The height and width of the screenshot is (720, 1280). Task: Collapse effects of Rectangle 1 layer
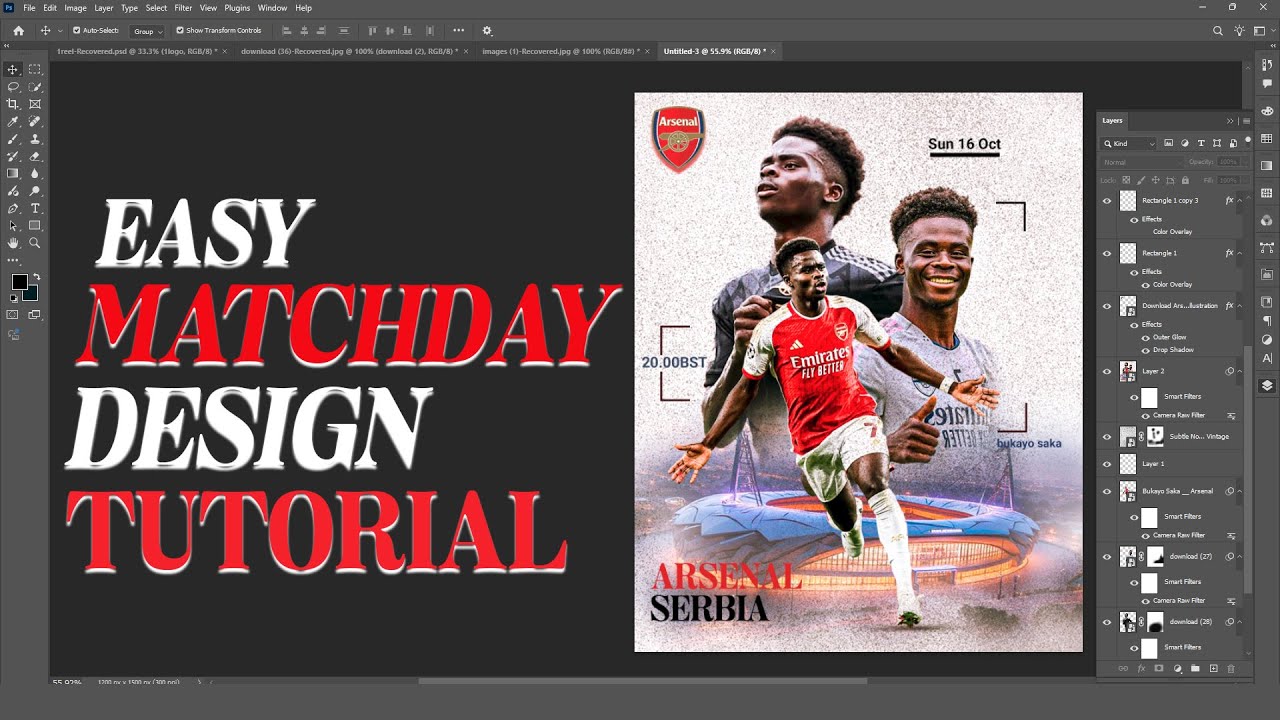[x=1240, y=253]
